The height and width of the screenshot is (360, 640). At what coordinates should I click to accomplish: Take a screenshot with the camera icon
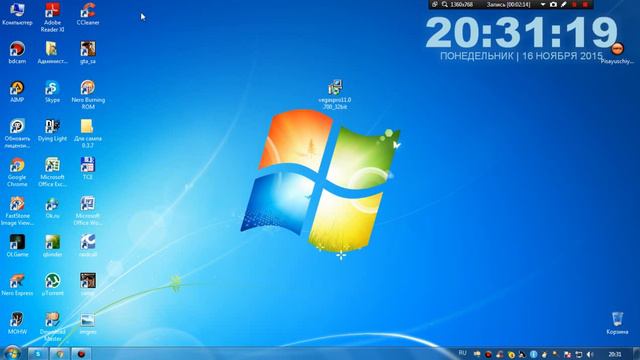[x=553, y=4]
